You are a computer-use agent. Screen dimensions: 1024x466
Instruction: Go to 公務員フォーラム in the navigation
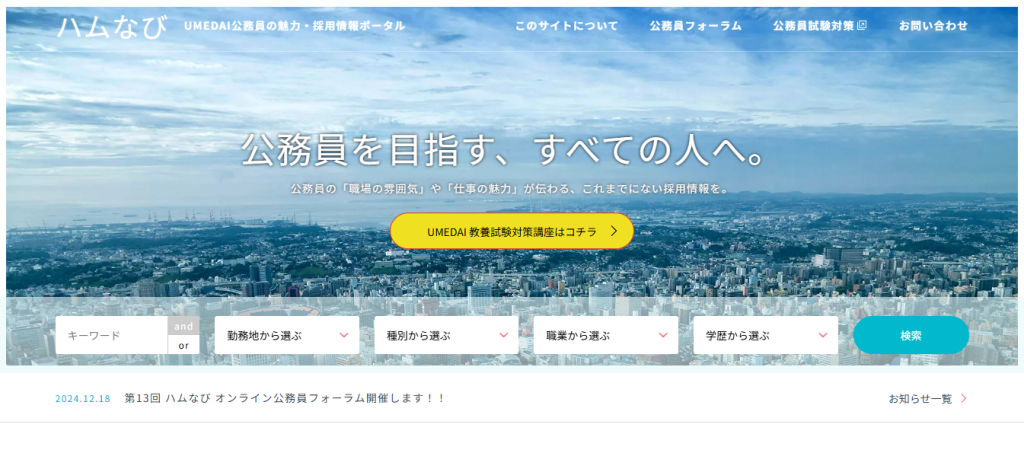pyautogui.click(x=695, y=26)
